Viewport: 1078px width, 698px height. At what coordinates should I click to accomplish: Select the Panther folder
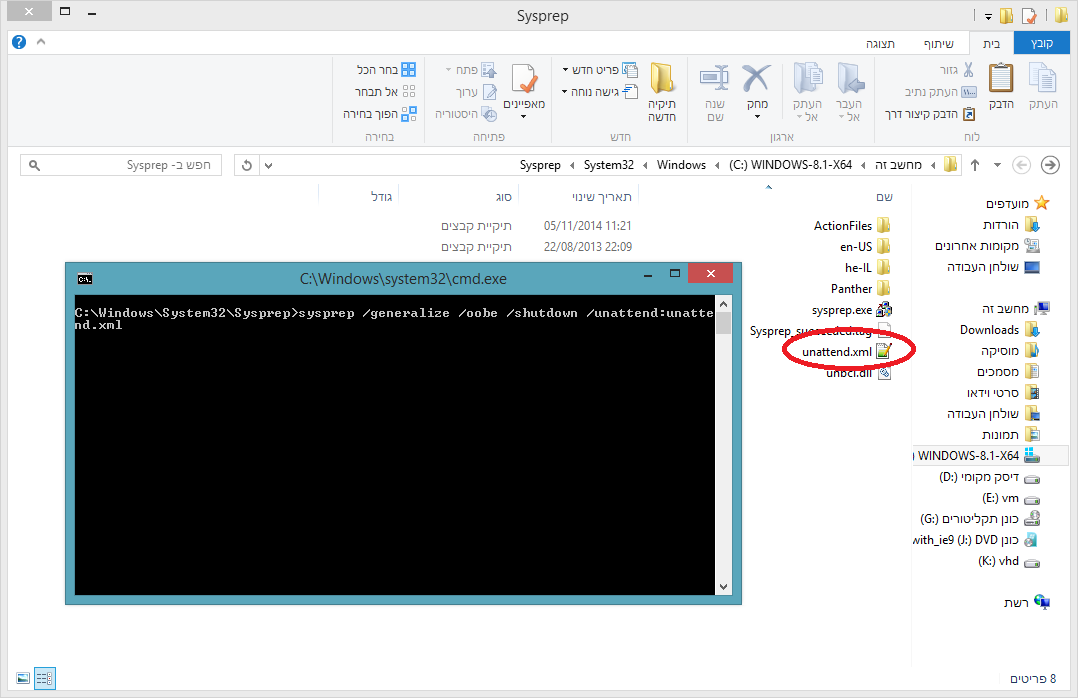pos(861,289)
